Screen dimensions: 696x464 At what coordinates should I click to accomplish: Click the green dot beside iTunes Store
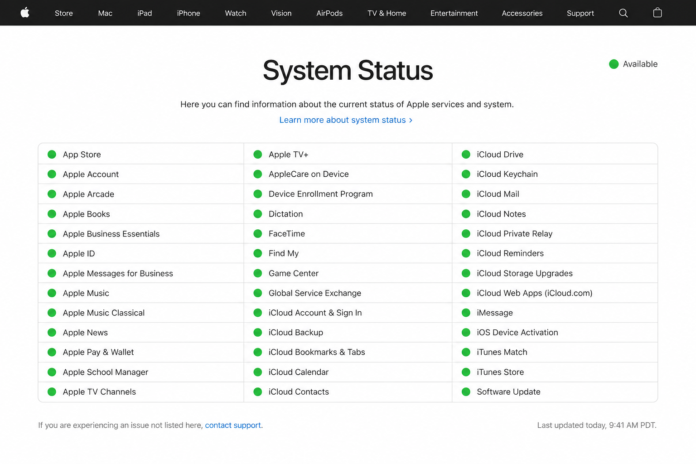[x=466, y=372]
